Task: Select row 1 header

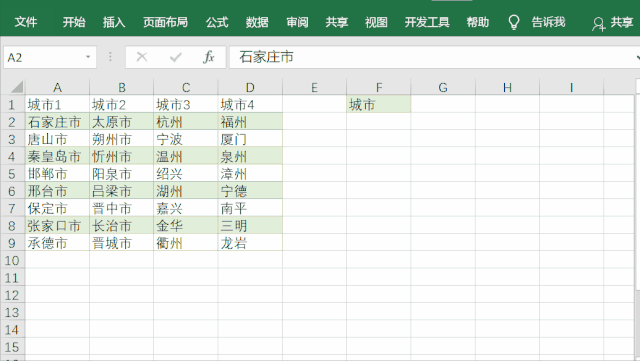Action: 12,105
